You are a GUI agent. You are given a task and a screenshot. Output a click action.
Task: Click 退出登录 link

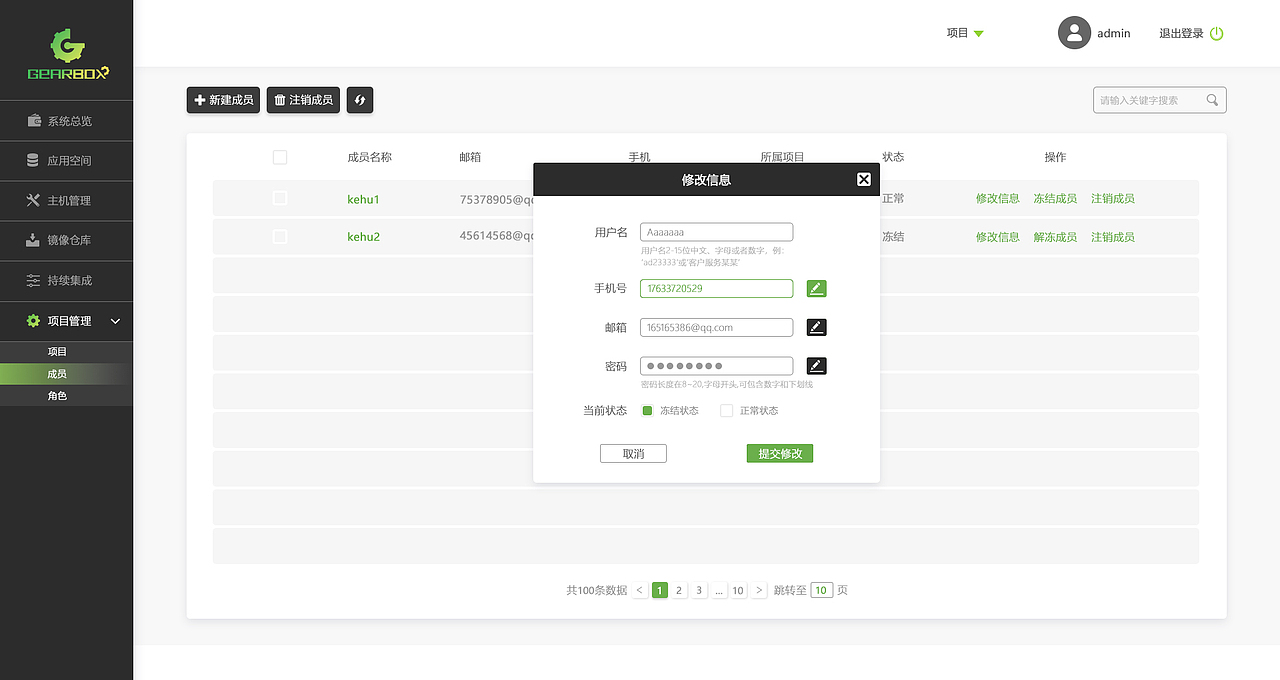click(x=1181, y=33)
